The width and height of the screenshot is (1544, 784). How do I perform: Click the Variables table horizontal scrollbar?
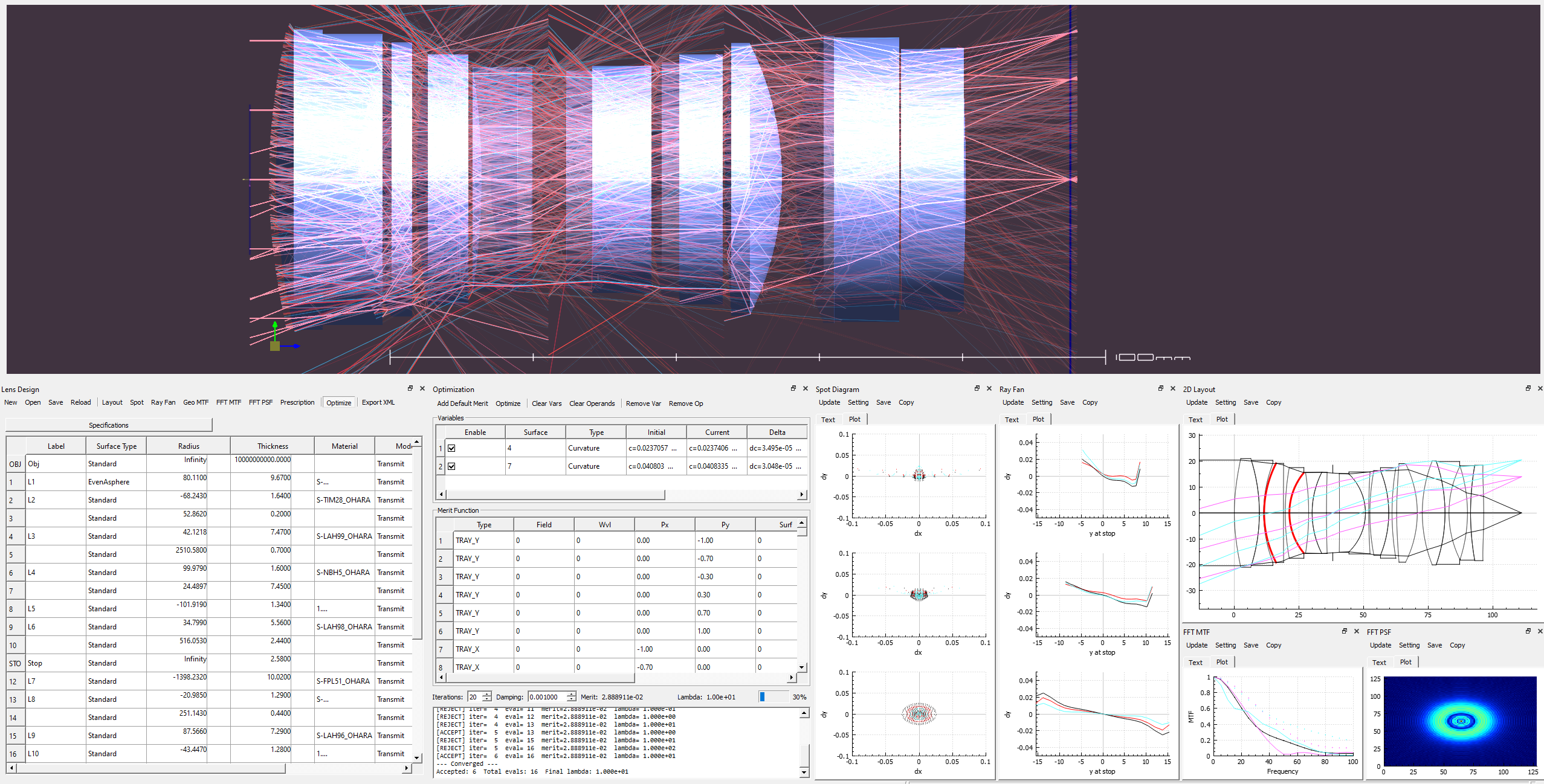coord(555,495)
